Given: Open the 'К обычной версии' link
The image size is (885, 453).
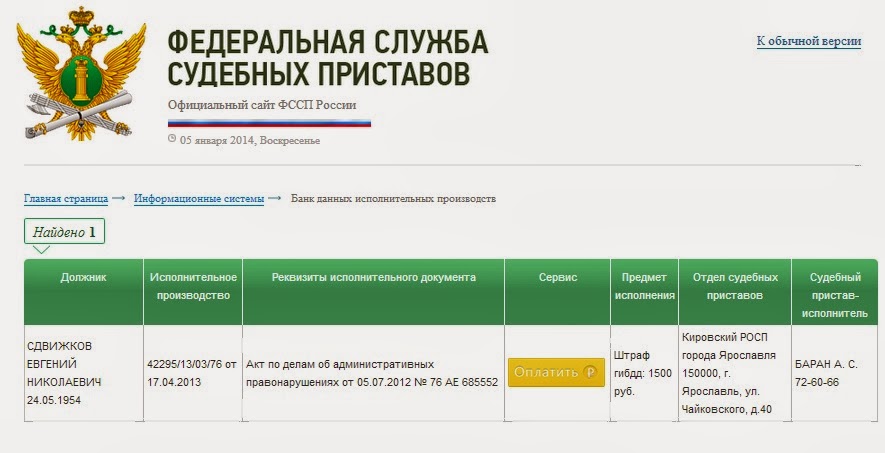Looking at the screenshot, I should (809, 41).
